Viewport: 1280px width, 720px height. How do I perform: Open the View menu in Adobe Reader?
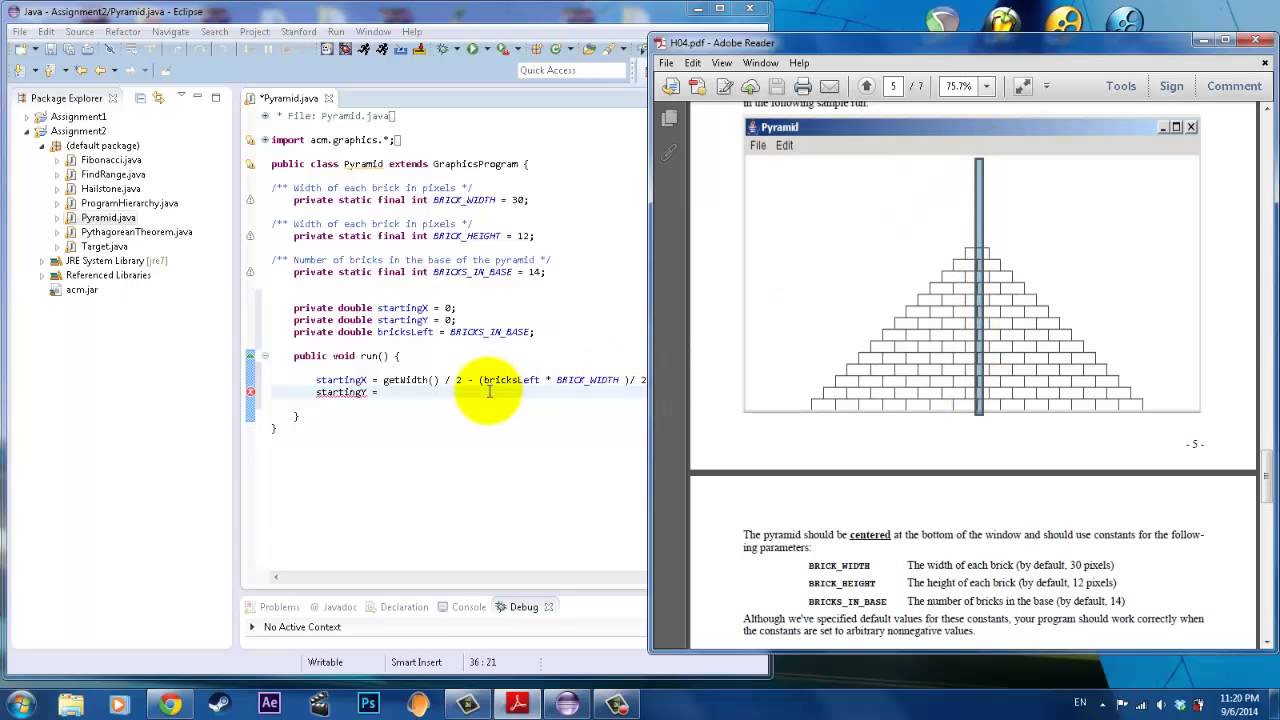pyautogui.click(x=721, y=63)
